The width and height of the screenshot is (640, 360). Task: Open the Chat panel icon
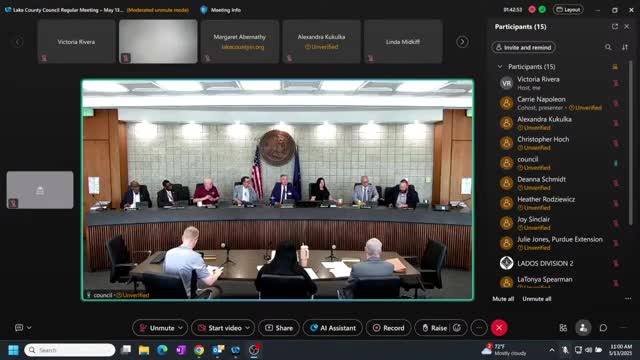(x=603, y=328)
